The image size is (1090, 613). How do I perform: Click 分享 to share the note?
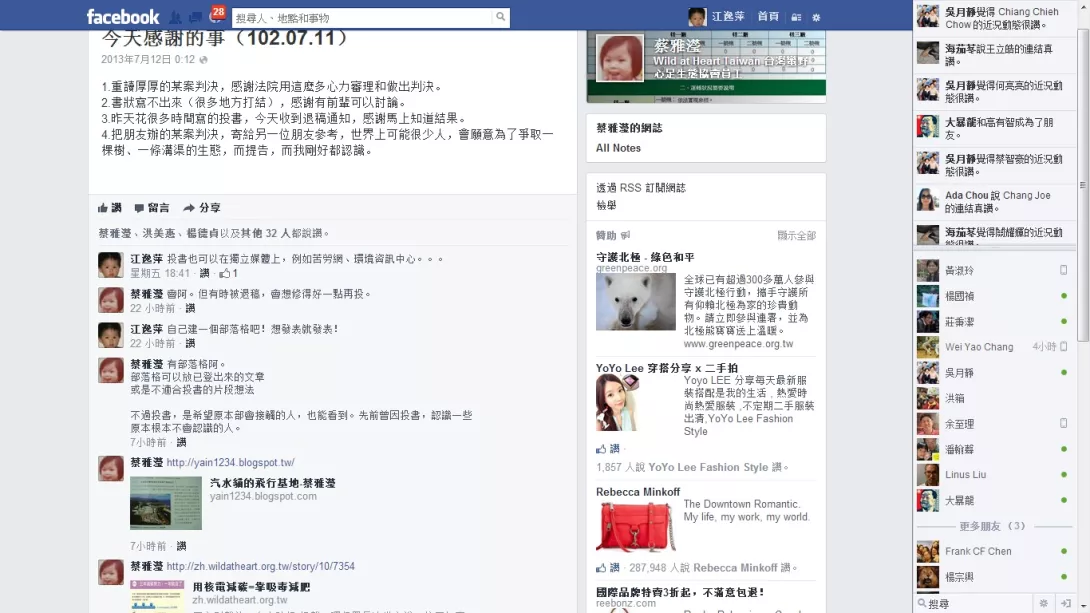point(202,208)
